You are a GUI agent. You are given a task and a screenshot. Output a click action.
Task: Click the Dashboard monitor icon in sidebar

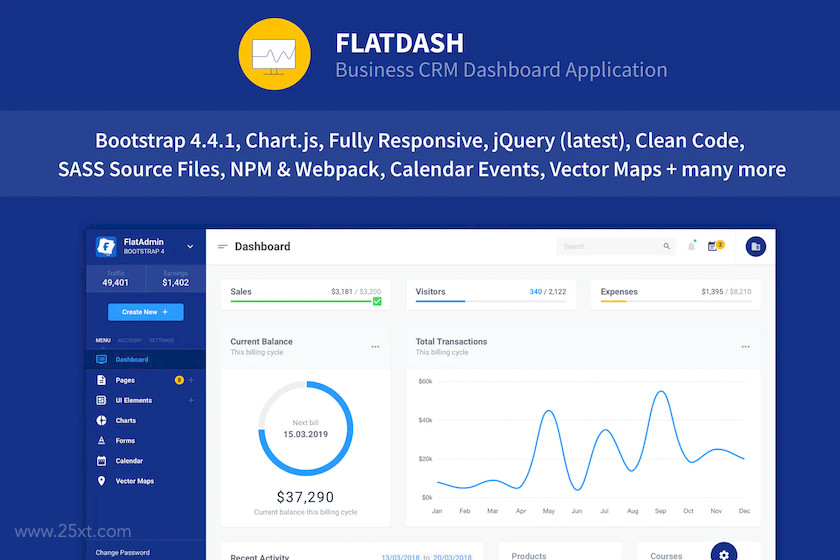[x=101, y=360]
